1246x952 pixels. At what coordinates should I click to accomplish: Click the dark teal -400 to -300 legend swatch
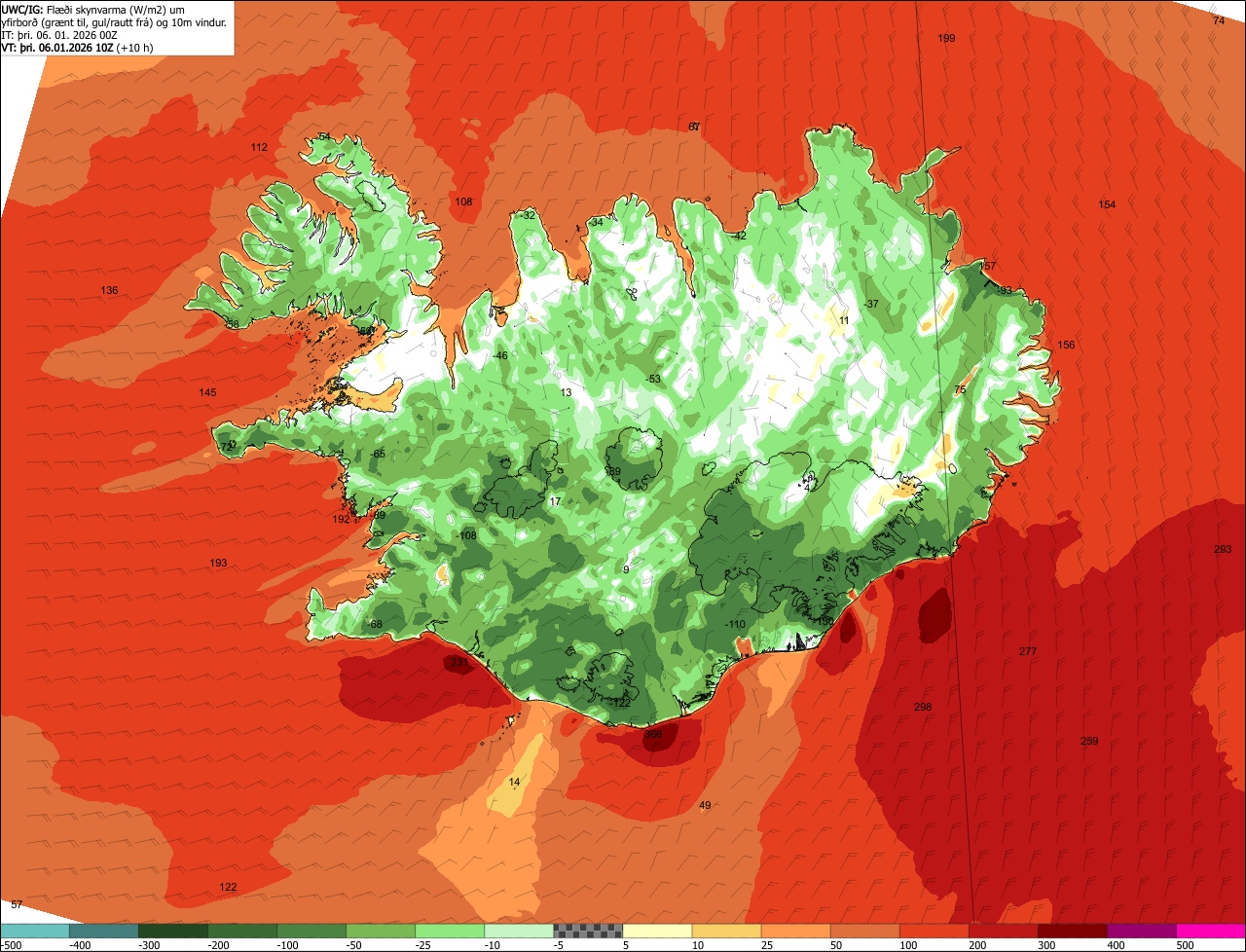tap(103, 931)
